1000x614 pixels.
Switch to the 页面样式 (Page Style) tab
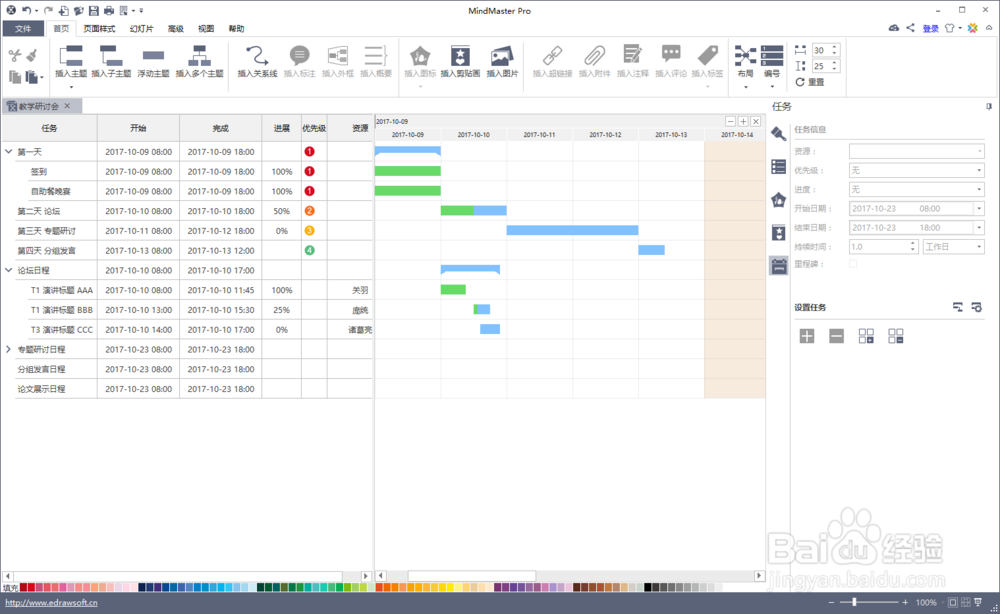click(x=99, y=29)
